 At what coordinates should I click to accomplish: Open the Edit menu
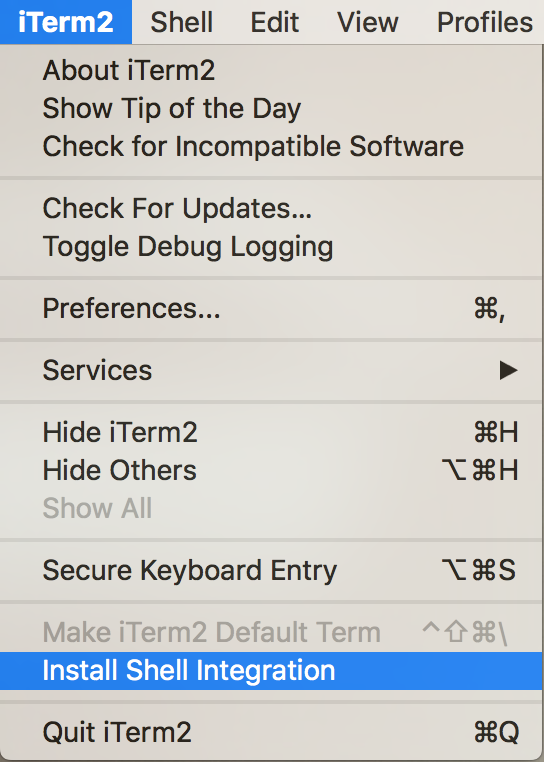pyautogui.click(x=274, y=22)
